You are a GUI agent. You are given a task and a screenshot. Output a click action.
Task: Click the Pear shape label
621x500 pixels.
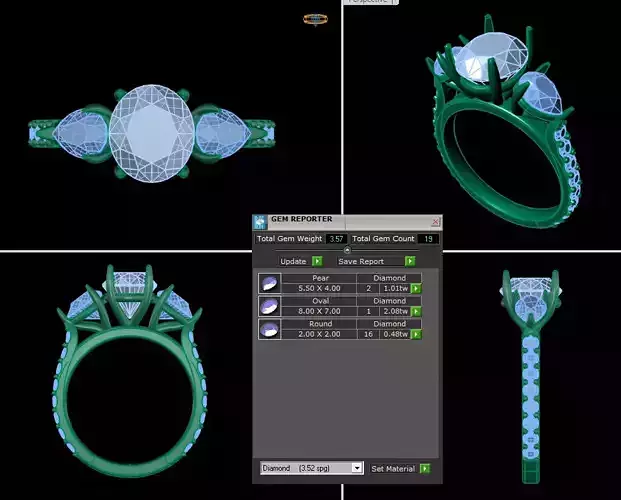click(320, 278)
